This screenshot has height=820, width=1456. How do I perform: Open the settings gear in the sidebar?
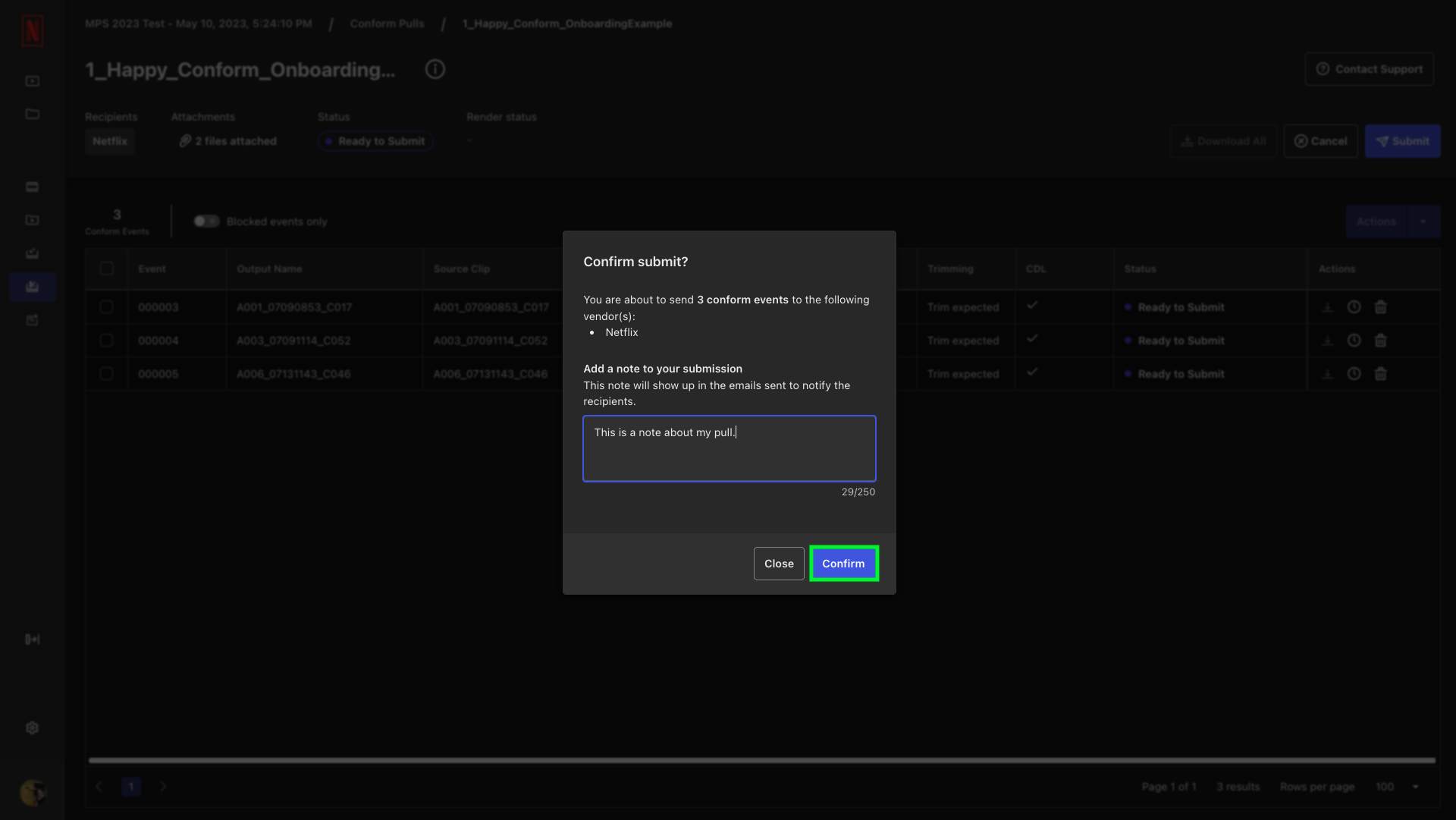[33, 727]
